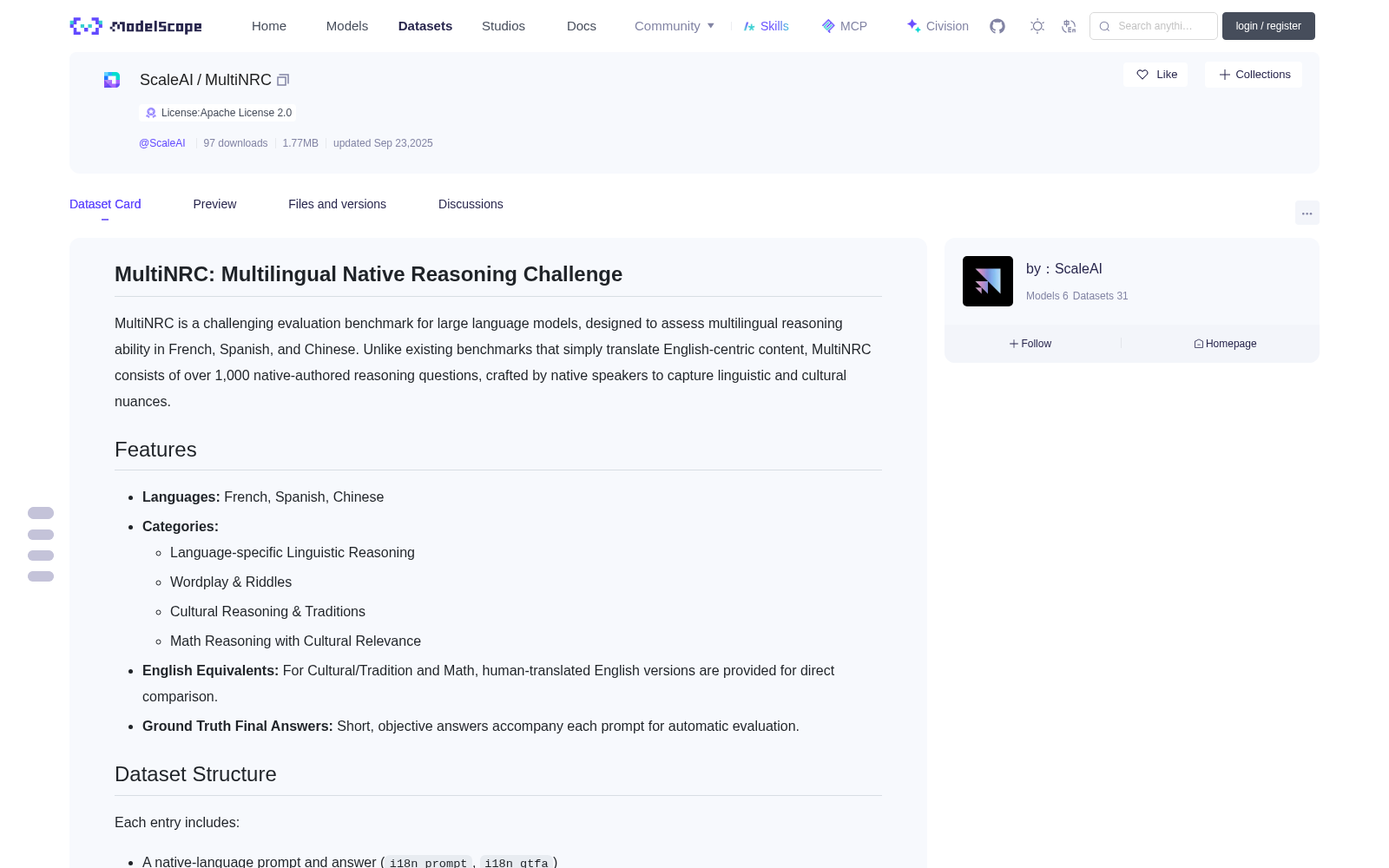This screenshot has width=1389, height=868.
Task: Open the Models navigation item
Action: click(347, 26)
